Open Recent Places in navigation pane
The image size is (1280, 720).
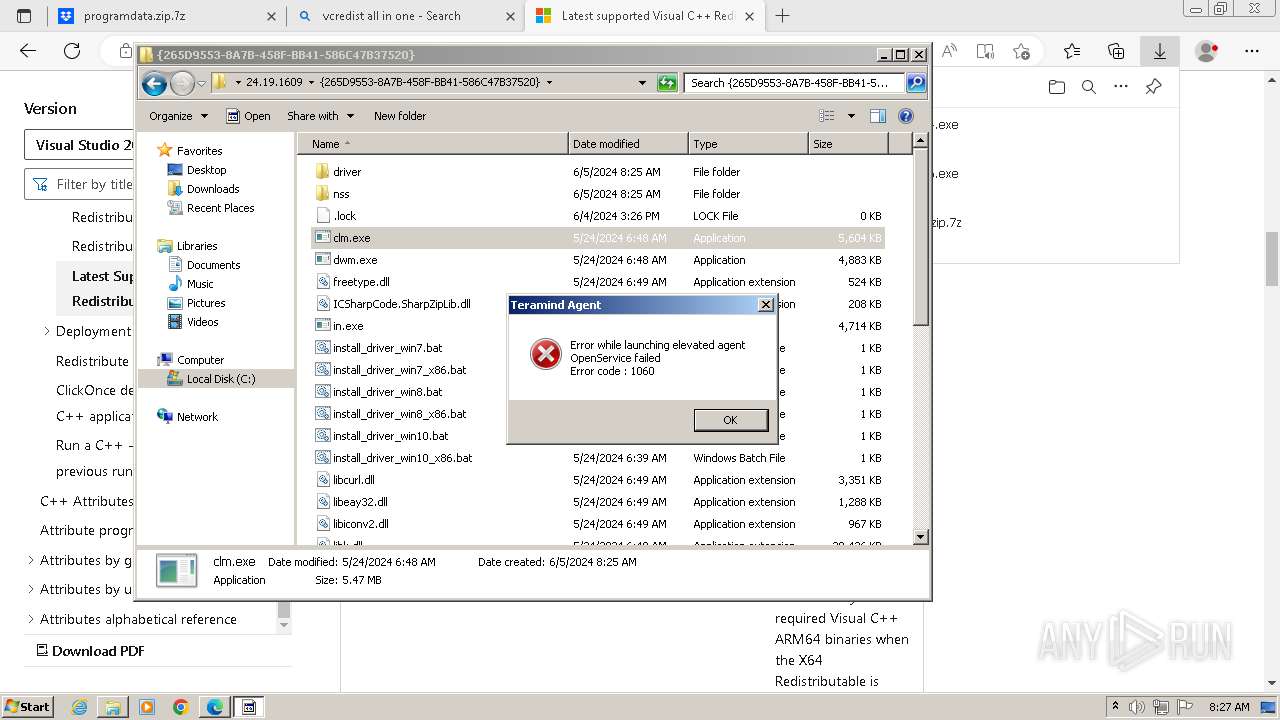tap(220, 208)
